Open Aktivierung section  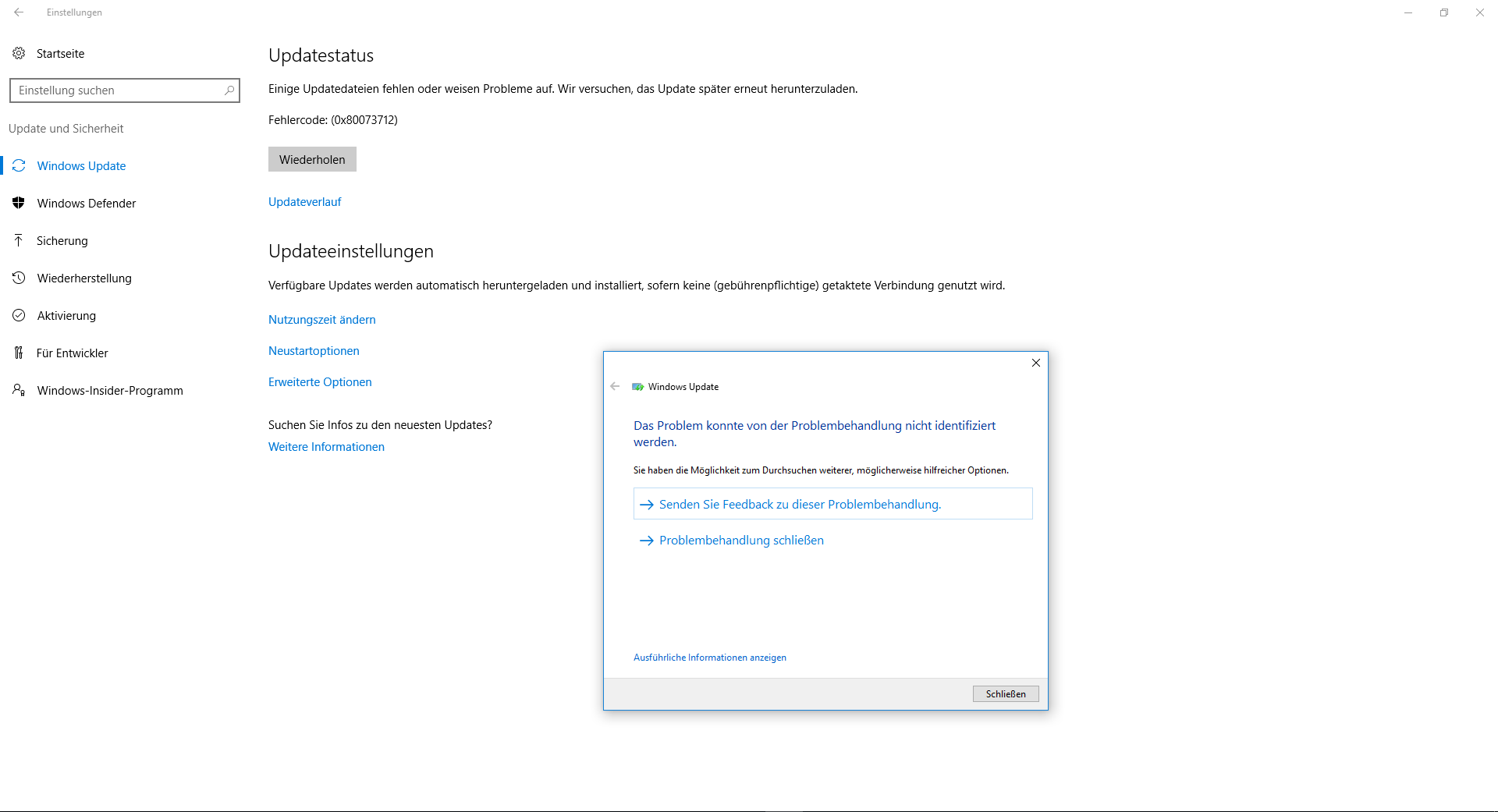66,315
